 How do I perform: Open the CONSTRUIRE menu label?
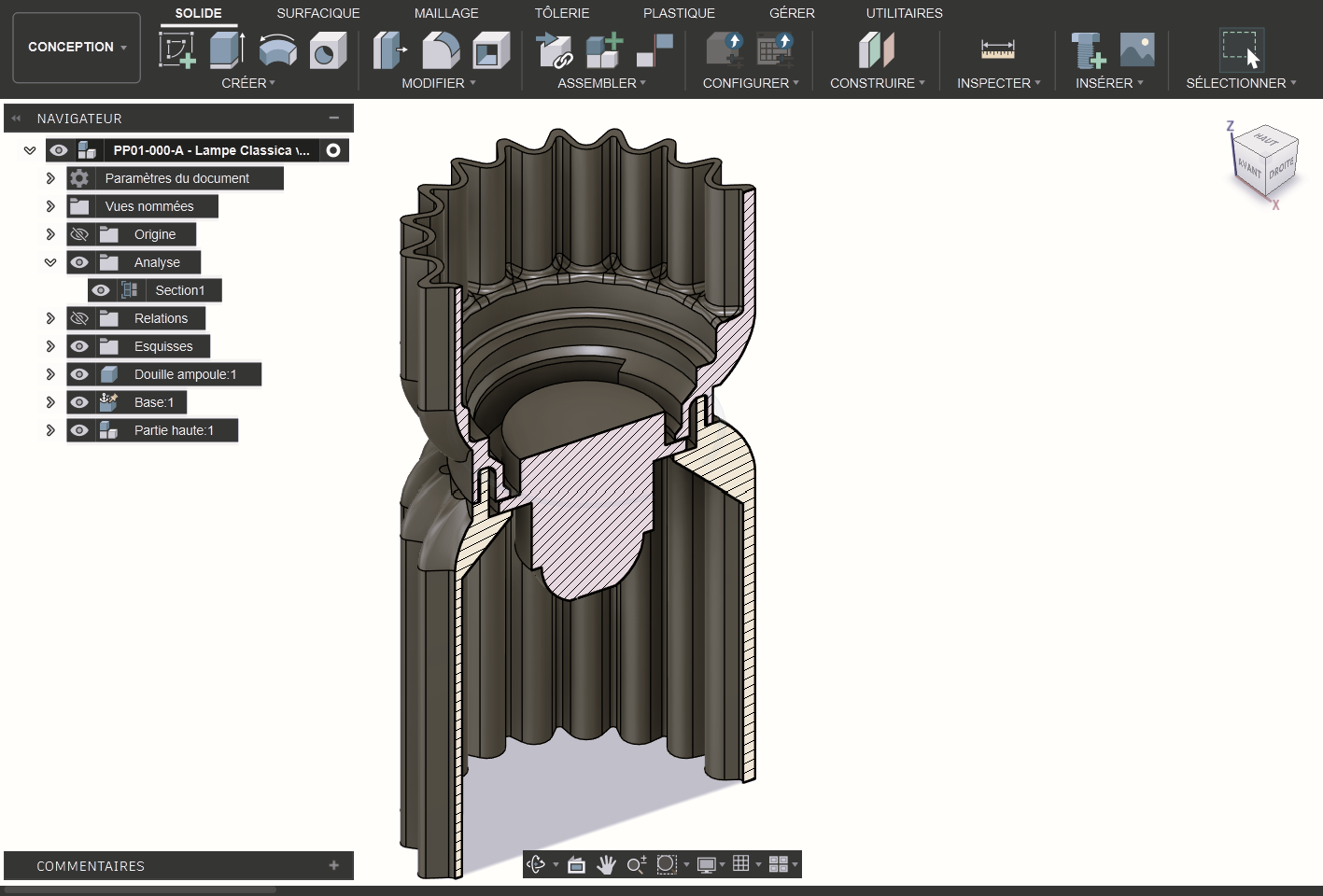(877, 83)
